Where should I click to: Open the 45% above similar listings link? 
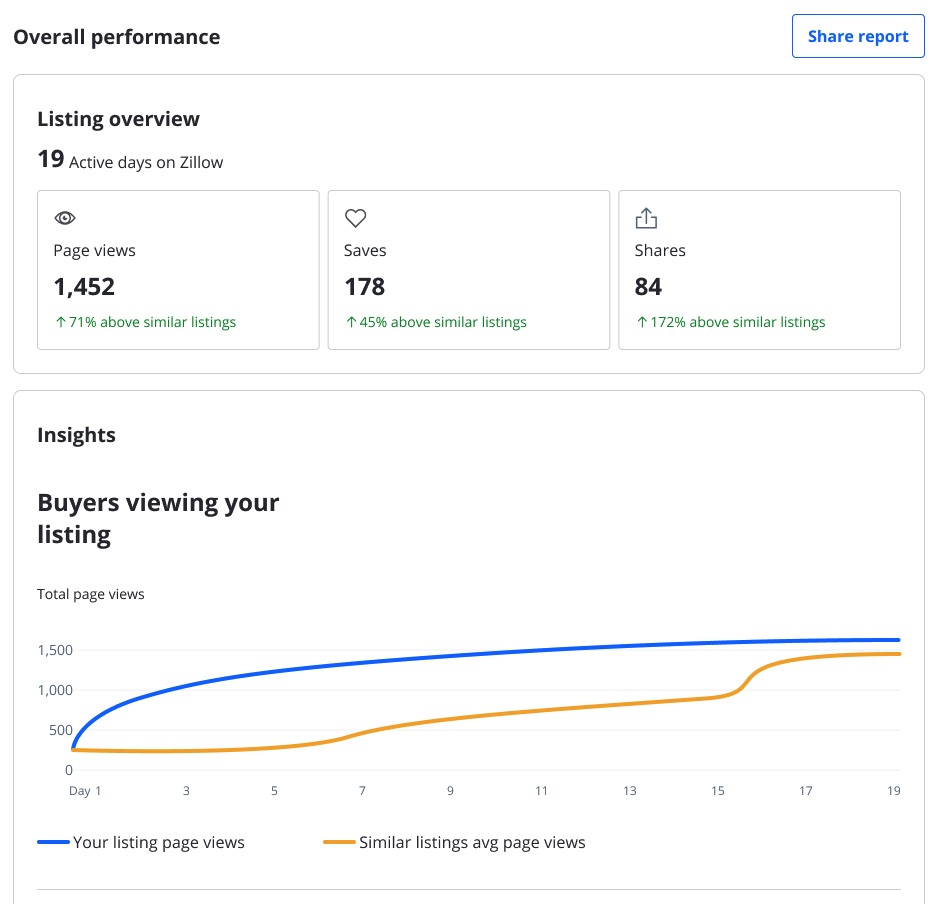click(x=434, y=321)
